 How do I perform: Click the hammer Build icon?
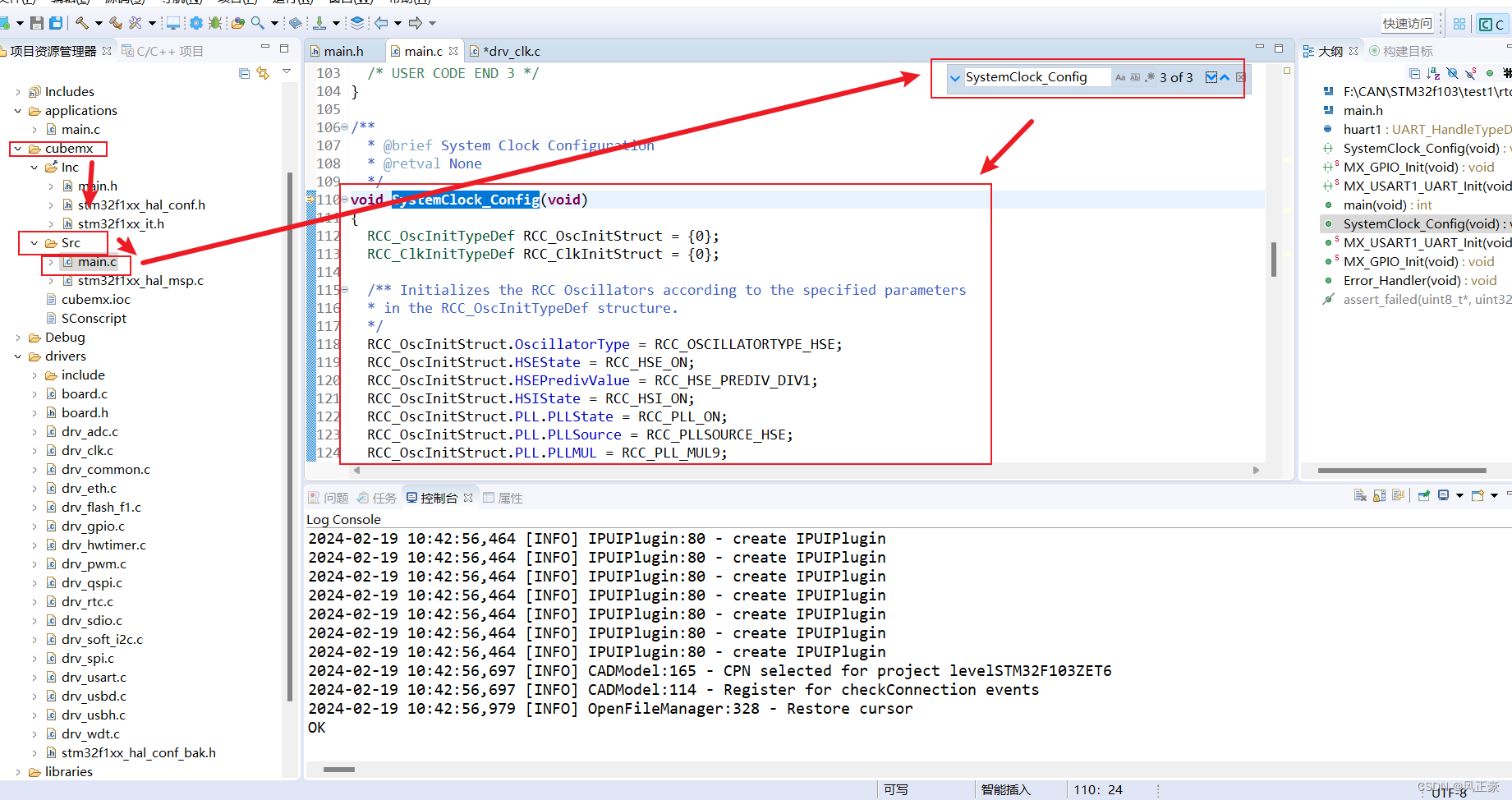(82, 23)
